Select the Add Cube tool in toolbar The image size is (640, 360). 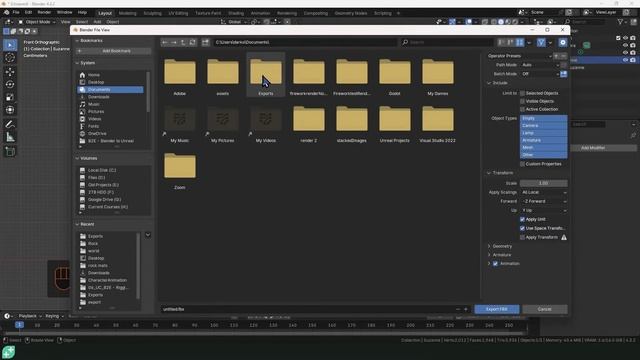(10, 152)
